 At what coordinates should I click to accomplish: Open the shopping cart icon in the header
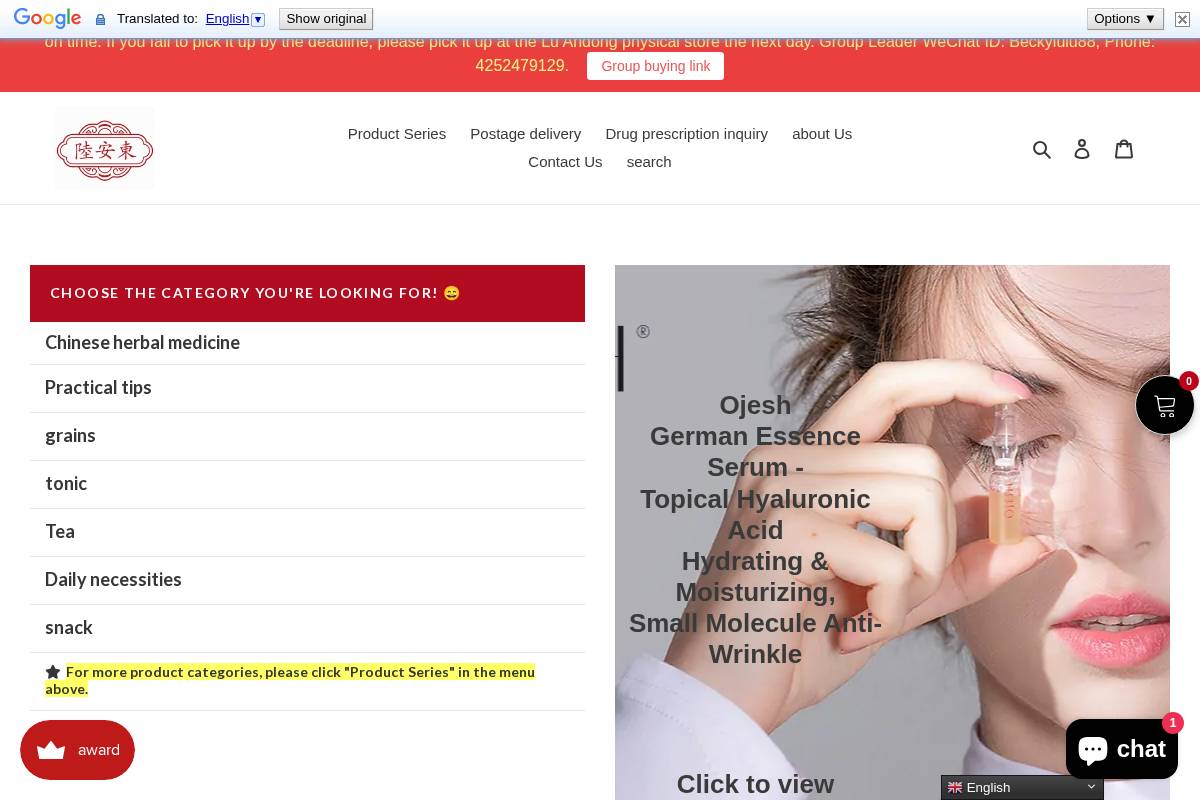[1124, 148]
